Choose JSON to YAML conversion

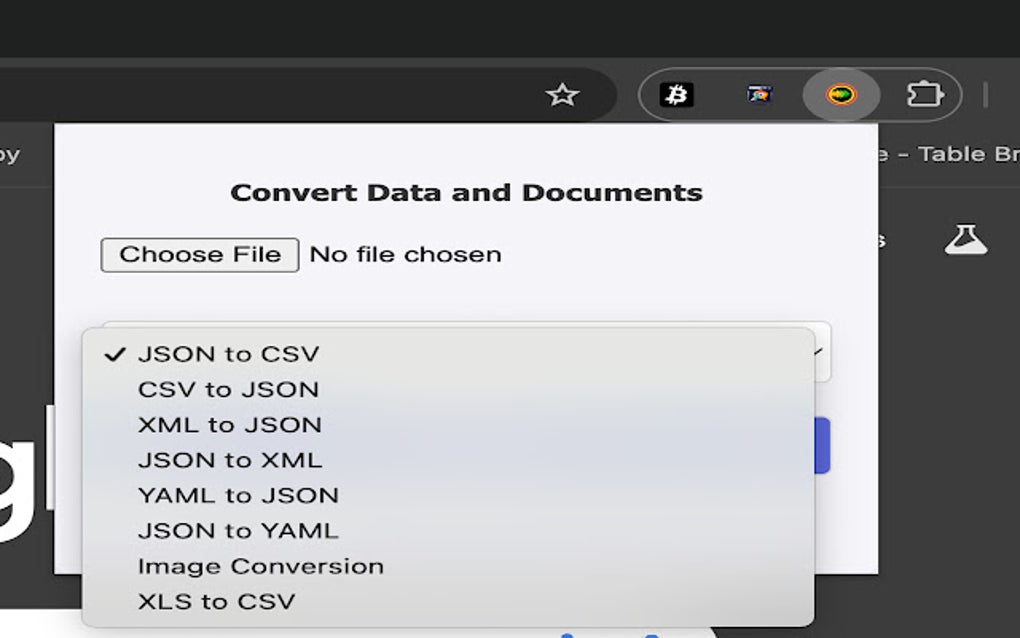click(x=238, y=530)
